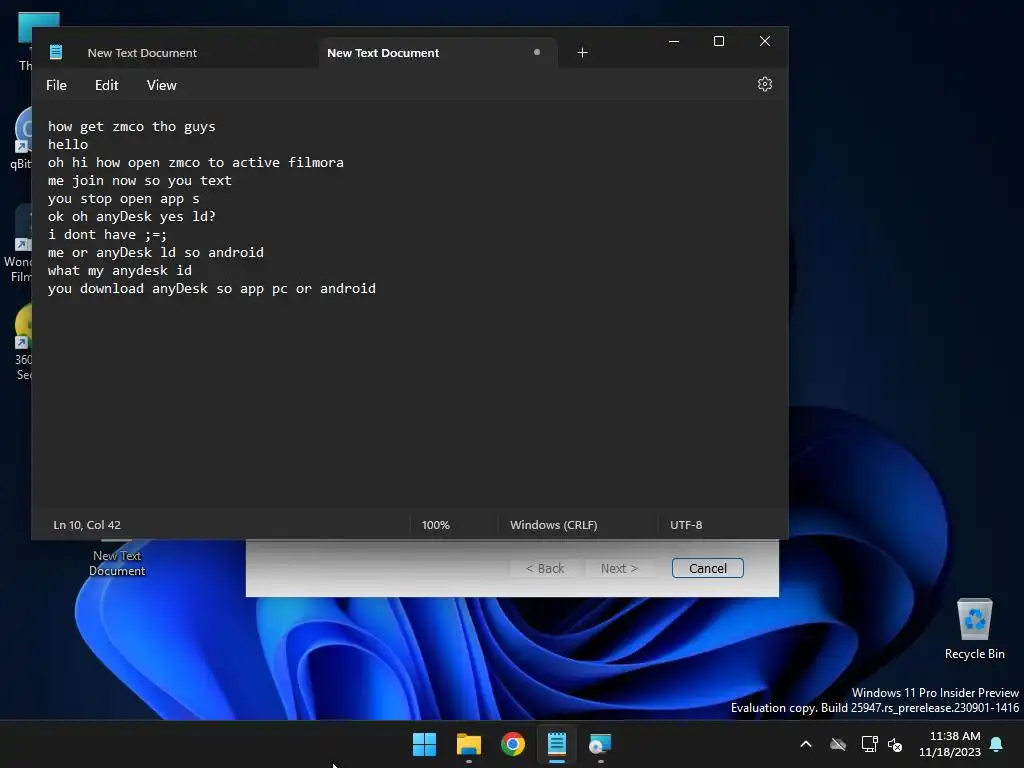Open the View menu
The width and height of the screenshot is (1024, 768).
tap(161, 85)
